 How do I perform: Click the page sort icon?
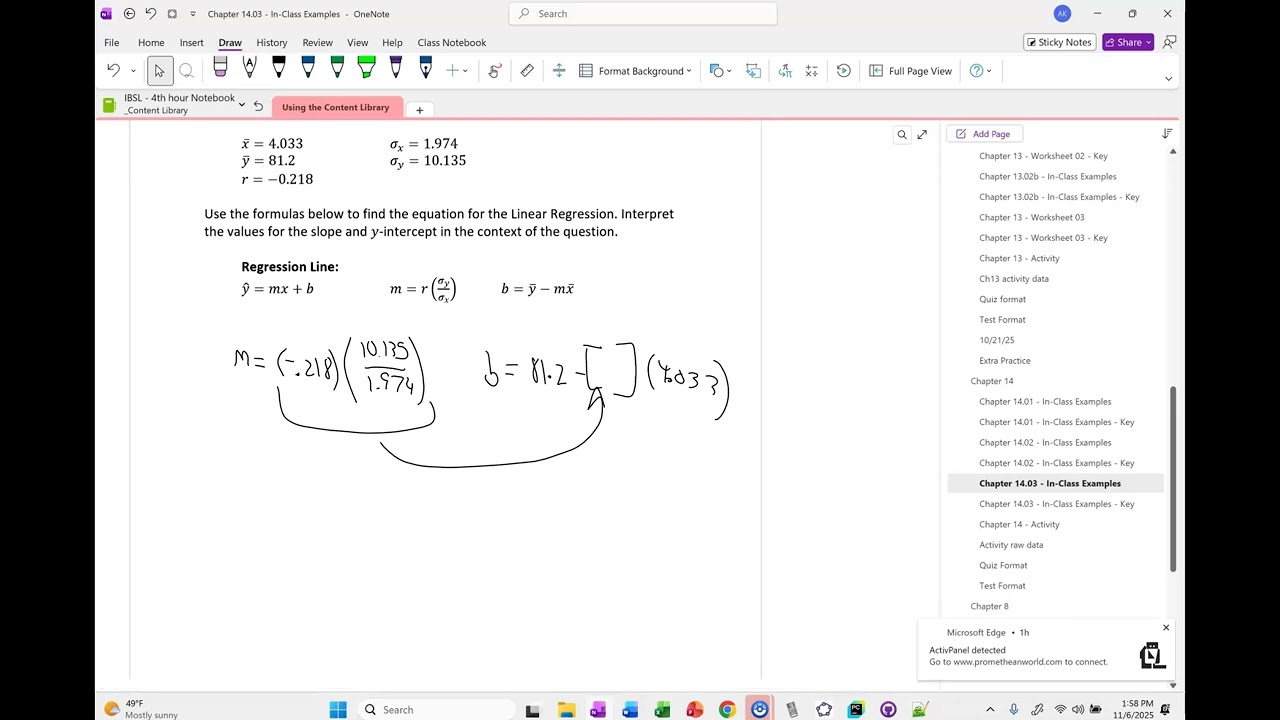(1167, 134)
